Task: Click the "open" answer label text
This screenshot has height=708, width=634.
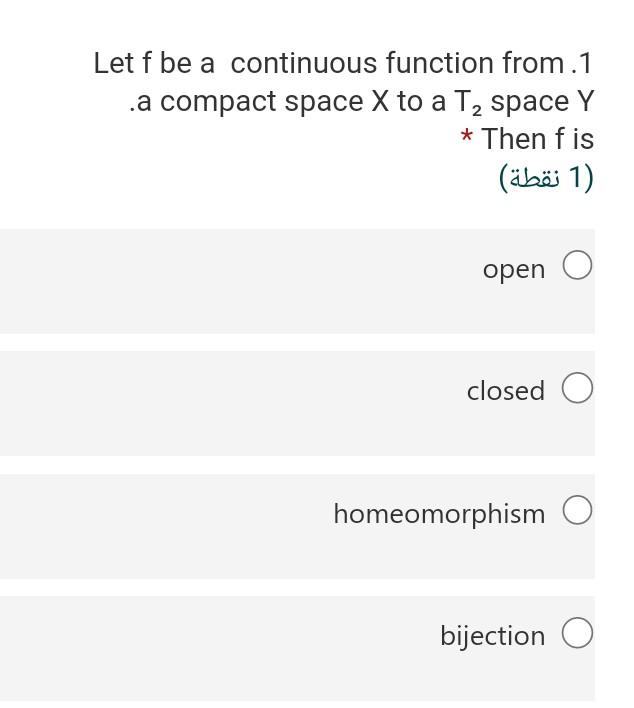Action: tap(514, 270)
